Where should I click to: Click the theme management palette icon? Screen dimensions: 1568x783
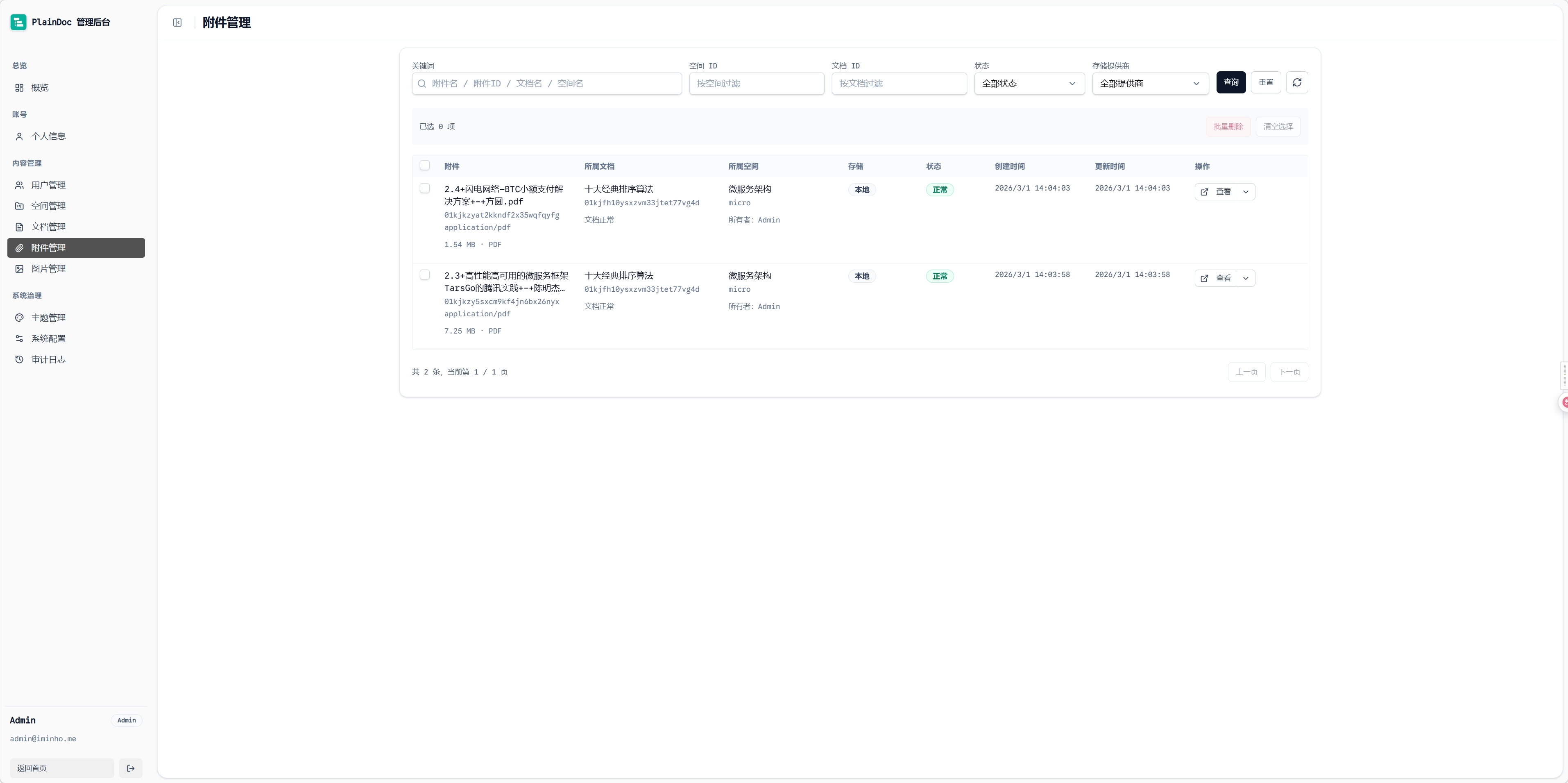click(x=20, y=318)
